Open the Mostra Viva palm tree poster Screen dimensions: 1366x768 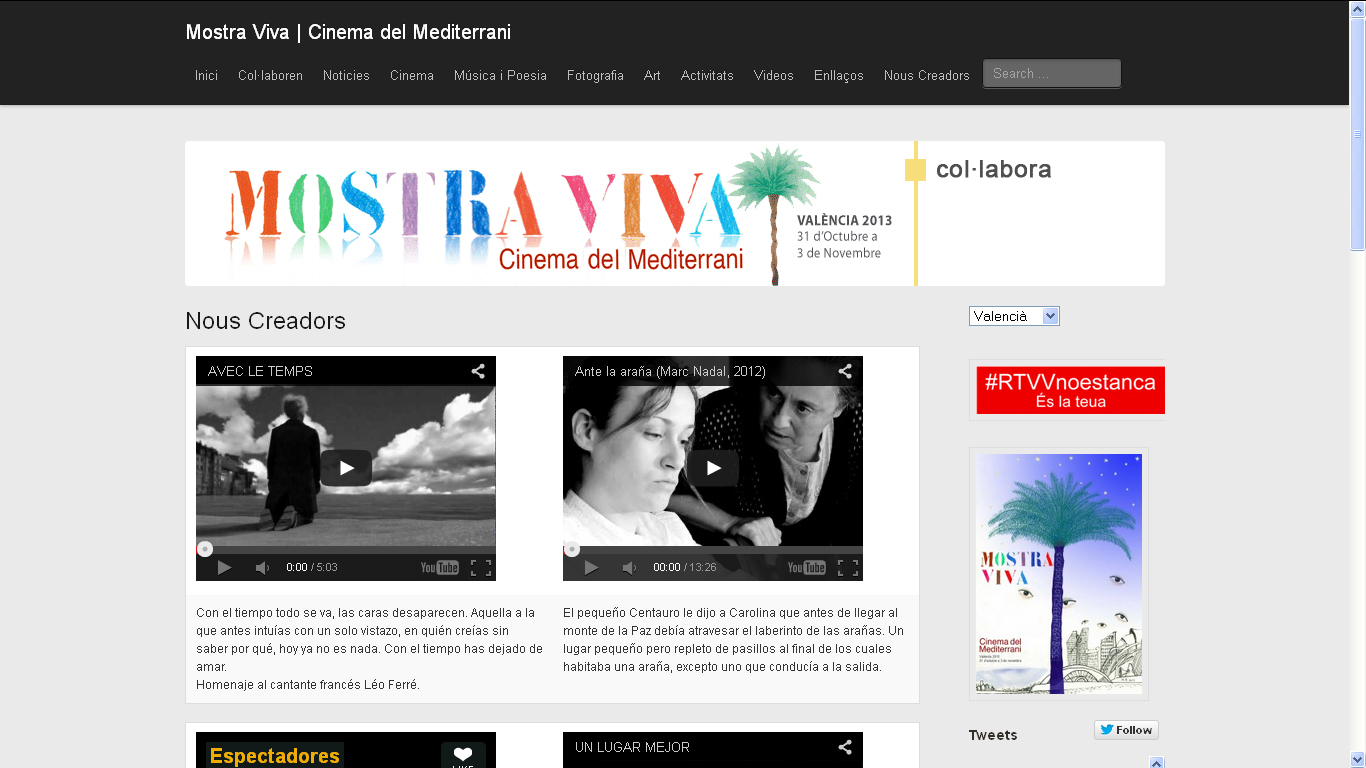(x=1059, y=574)
